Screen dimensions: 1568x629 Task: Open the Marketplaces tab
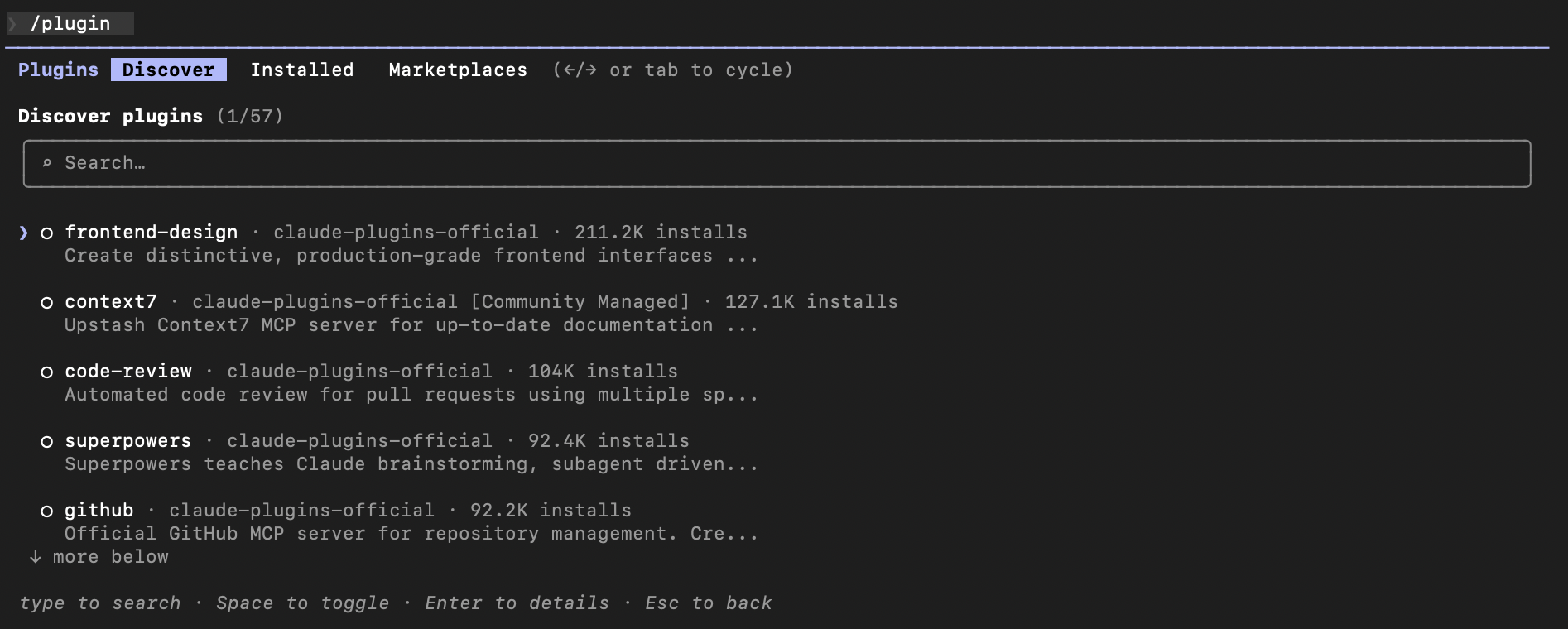pos(458,70)
